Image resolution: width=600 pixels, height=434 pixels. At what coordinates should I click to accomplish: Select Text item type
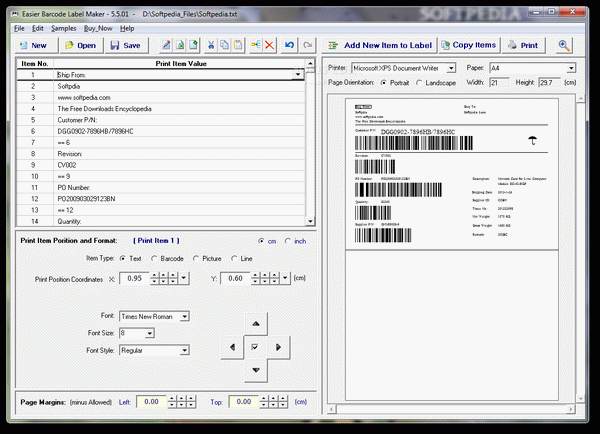click(123, 259)
